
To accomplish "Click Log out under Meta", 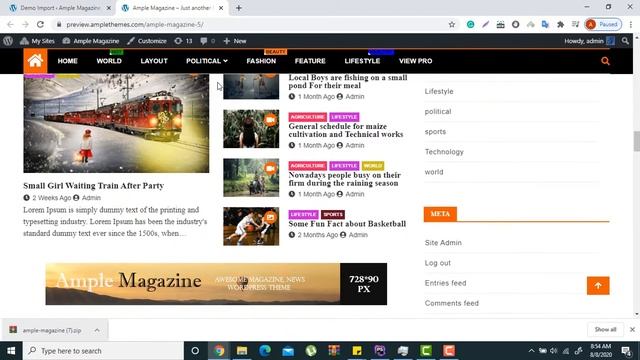I will coord(438,263).
